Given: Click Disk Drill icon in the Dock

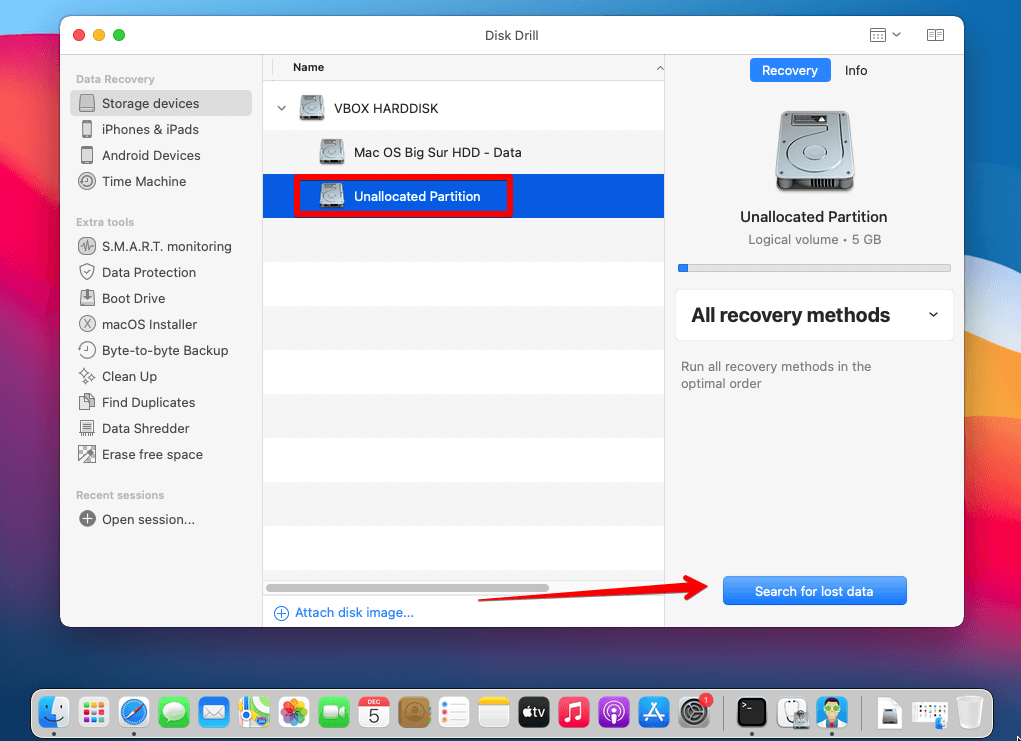Looking at the screenshot, I should click(832, 712).
